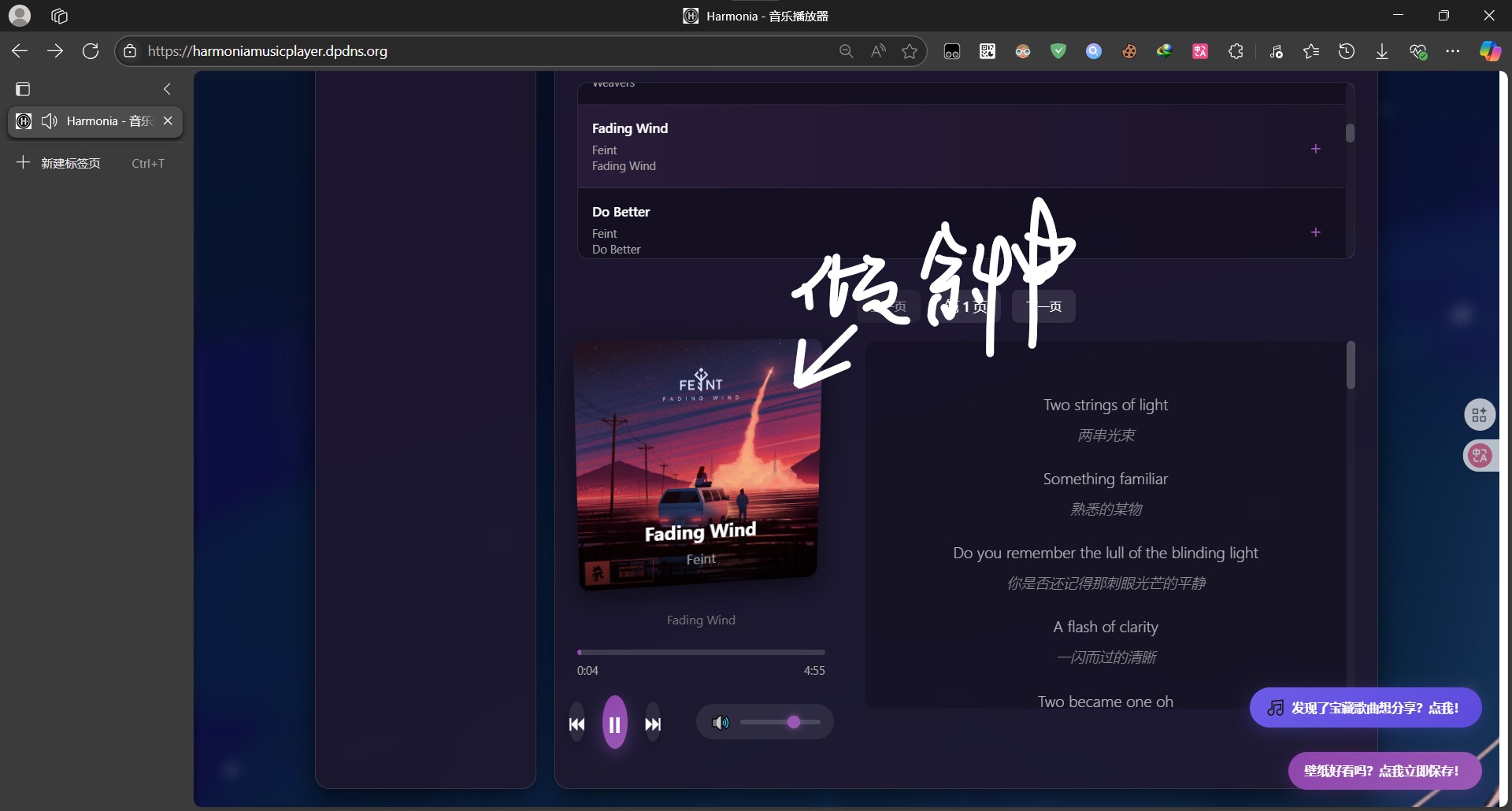Screen dimensions: 1512x811
Task: Add the Fading Wind song to playlist
Action: tap(1315, 149)
